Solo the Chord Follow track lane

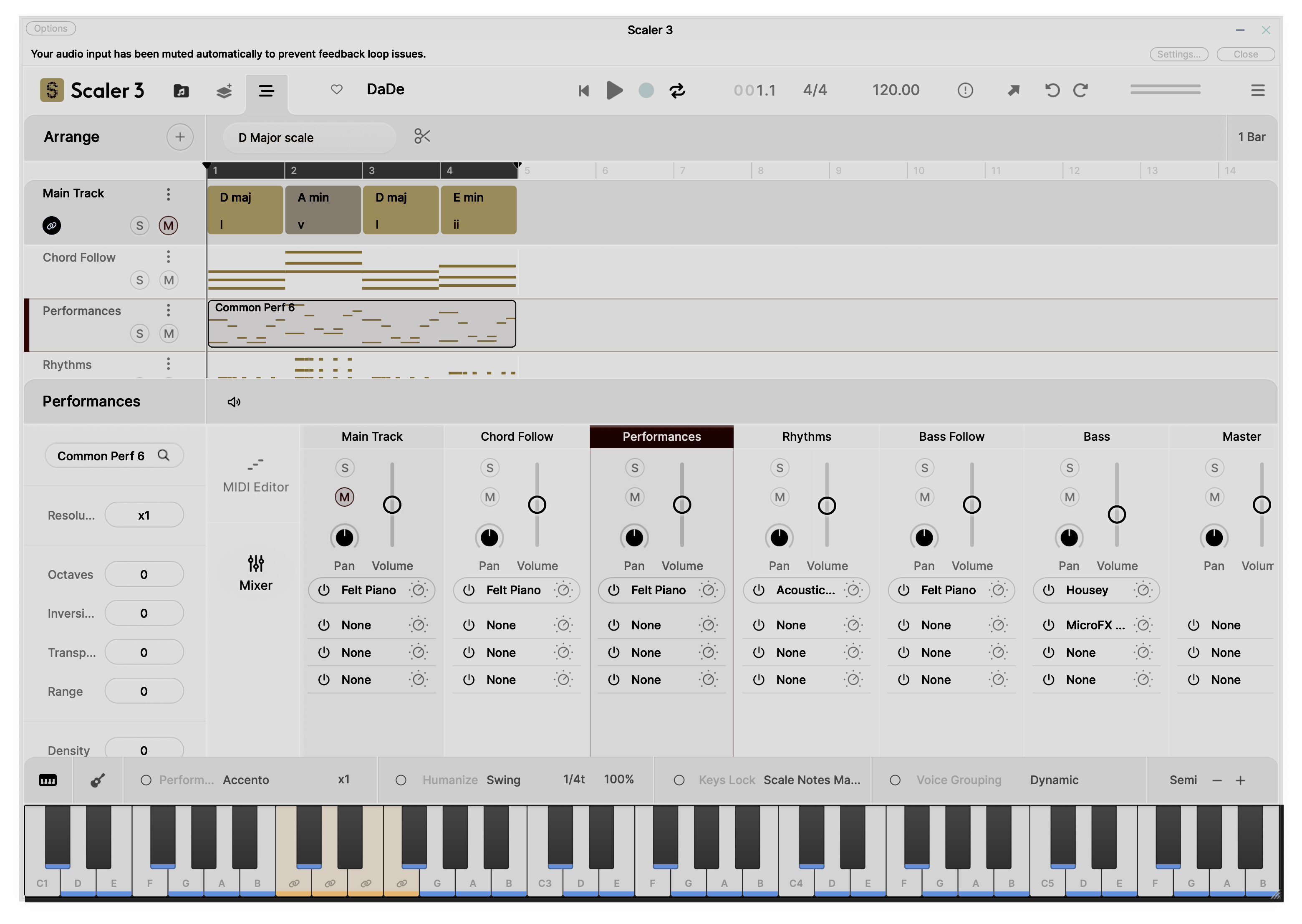click(x=139, y=280)
